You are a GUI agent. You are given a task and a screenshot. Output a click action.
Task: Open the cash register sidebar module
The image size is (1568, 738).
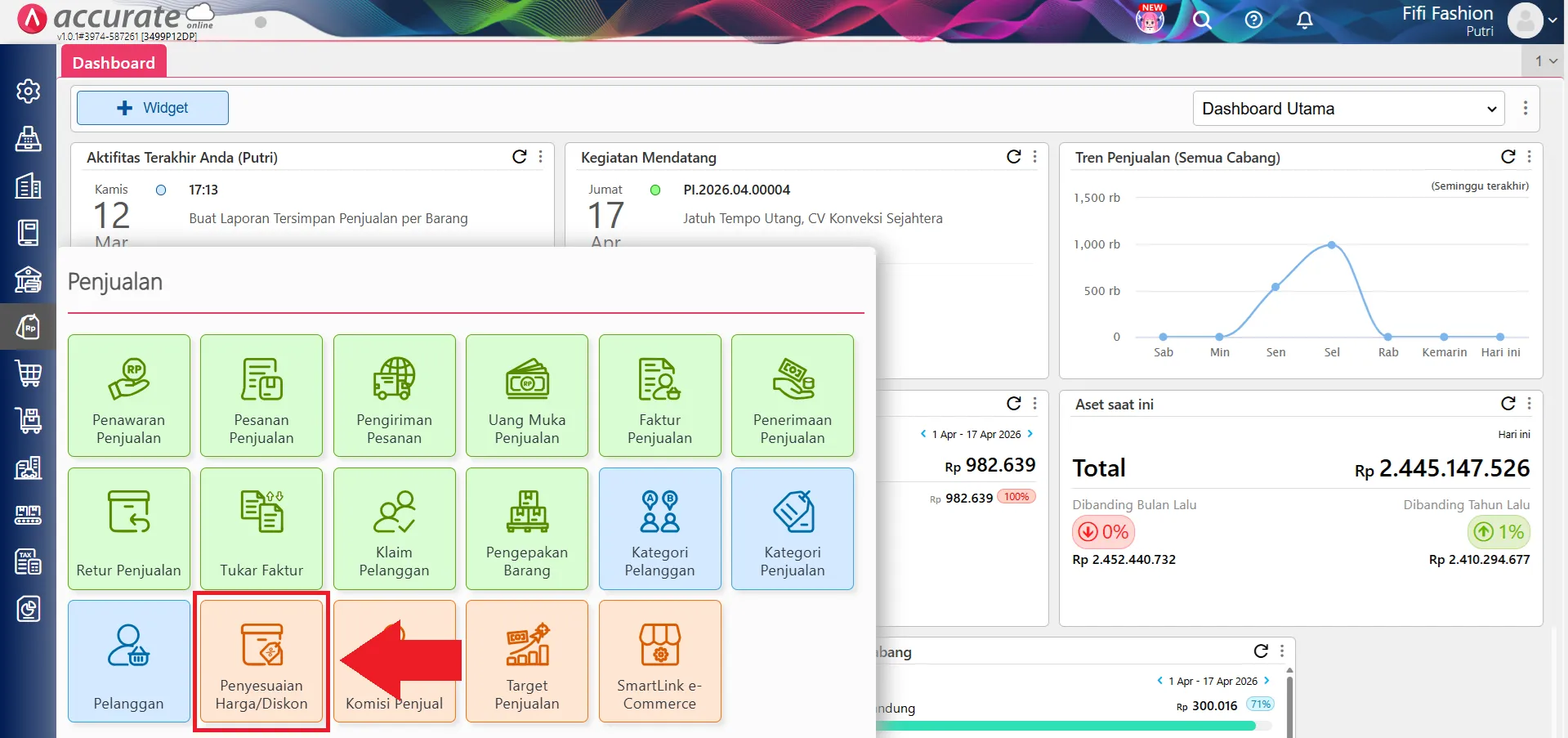click(28, 139)
